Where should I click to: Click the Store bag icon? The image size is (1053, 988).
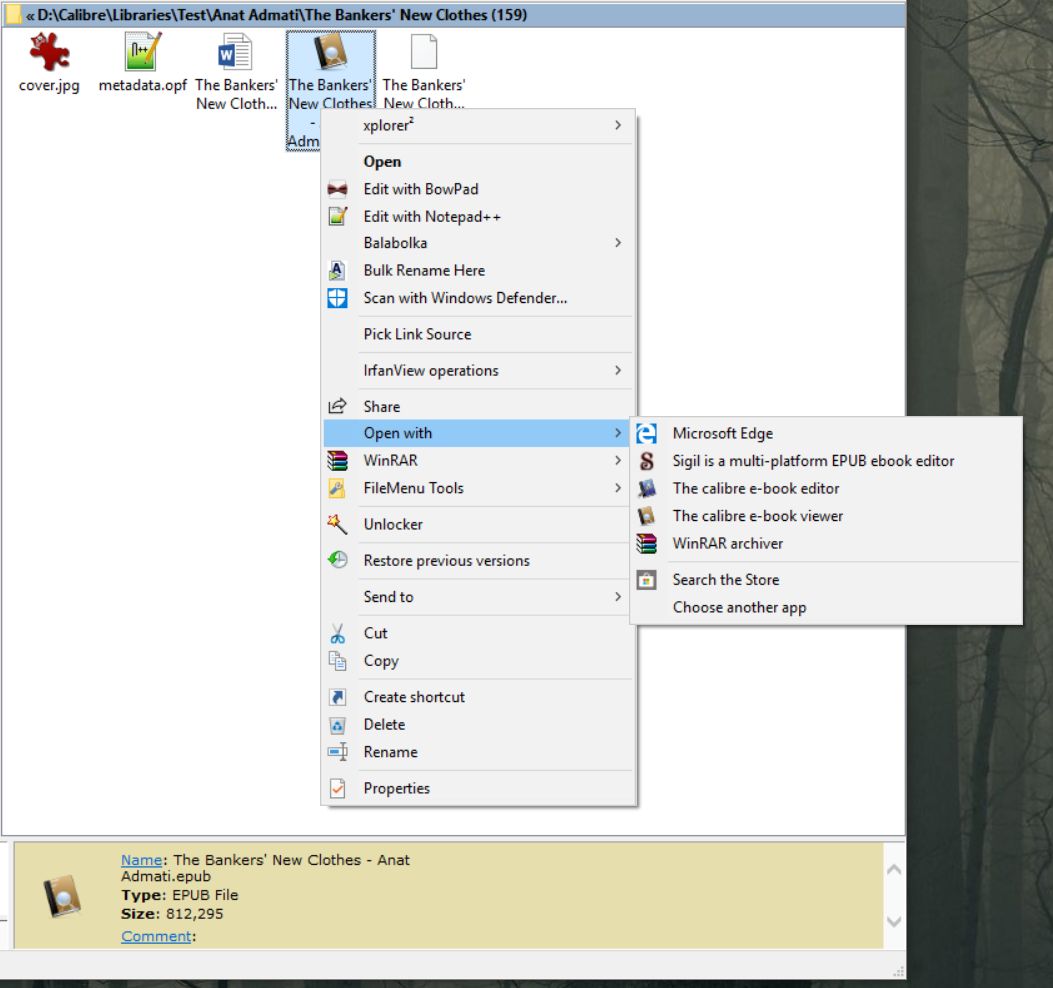(x=646, y=580)
